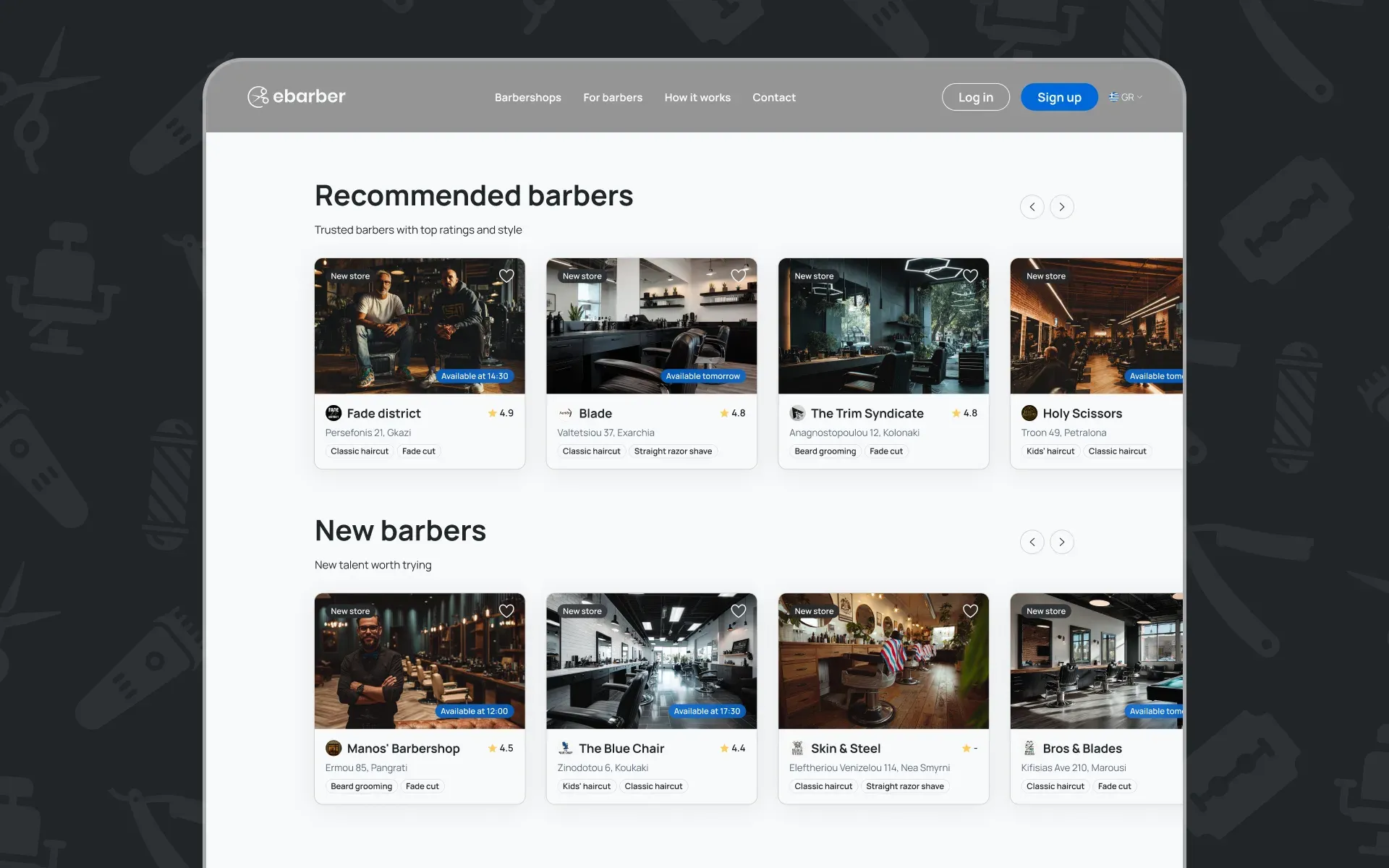Open The Blue Chair title link
1389x868 pixels.
coord(621,748)
